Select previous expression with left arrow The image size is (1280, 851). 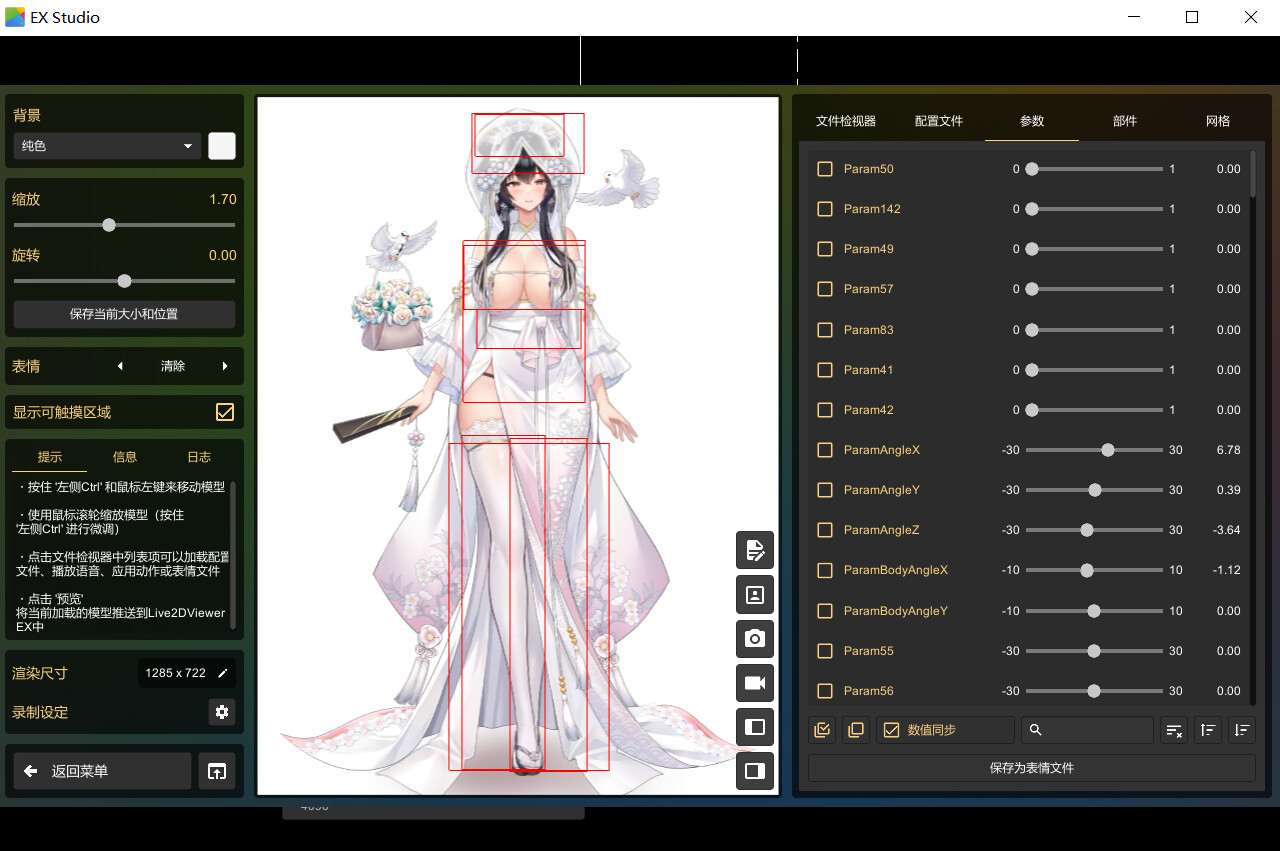click(121, 366)
